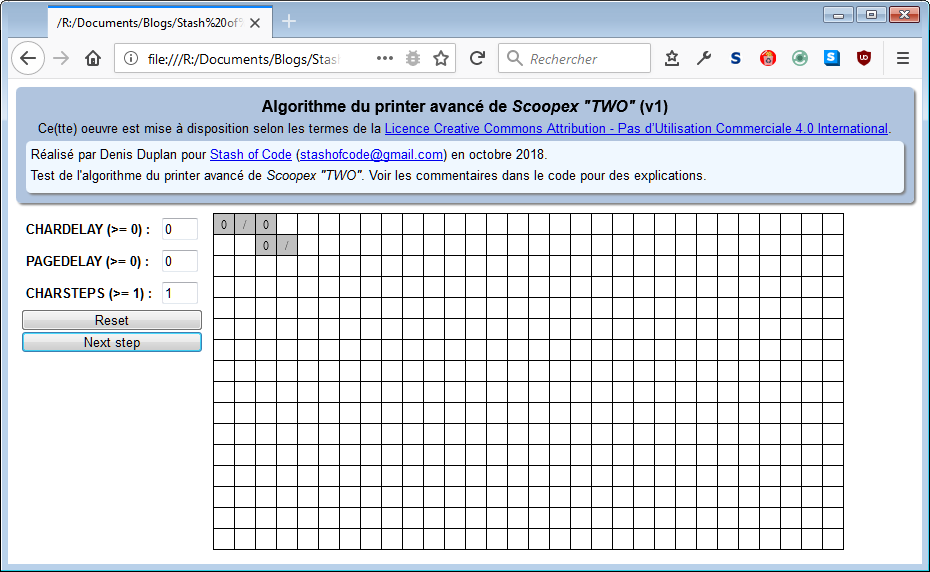
Task: Click the PAGEDELAY input field
Action: coord(180,262)
